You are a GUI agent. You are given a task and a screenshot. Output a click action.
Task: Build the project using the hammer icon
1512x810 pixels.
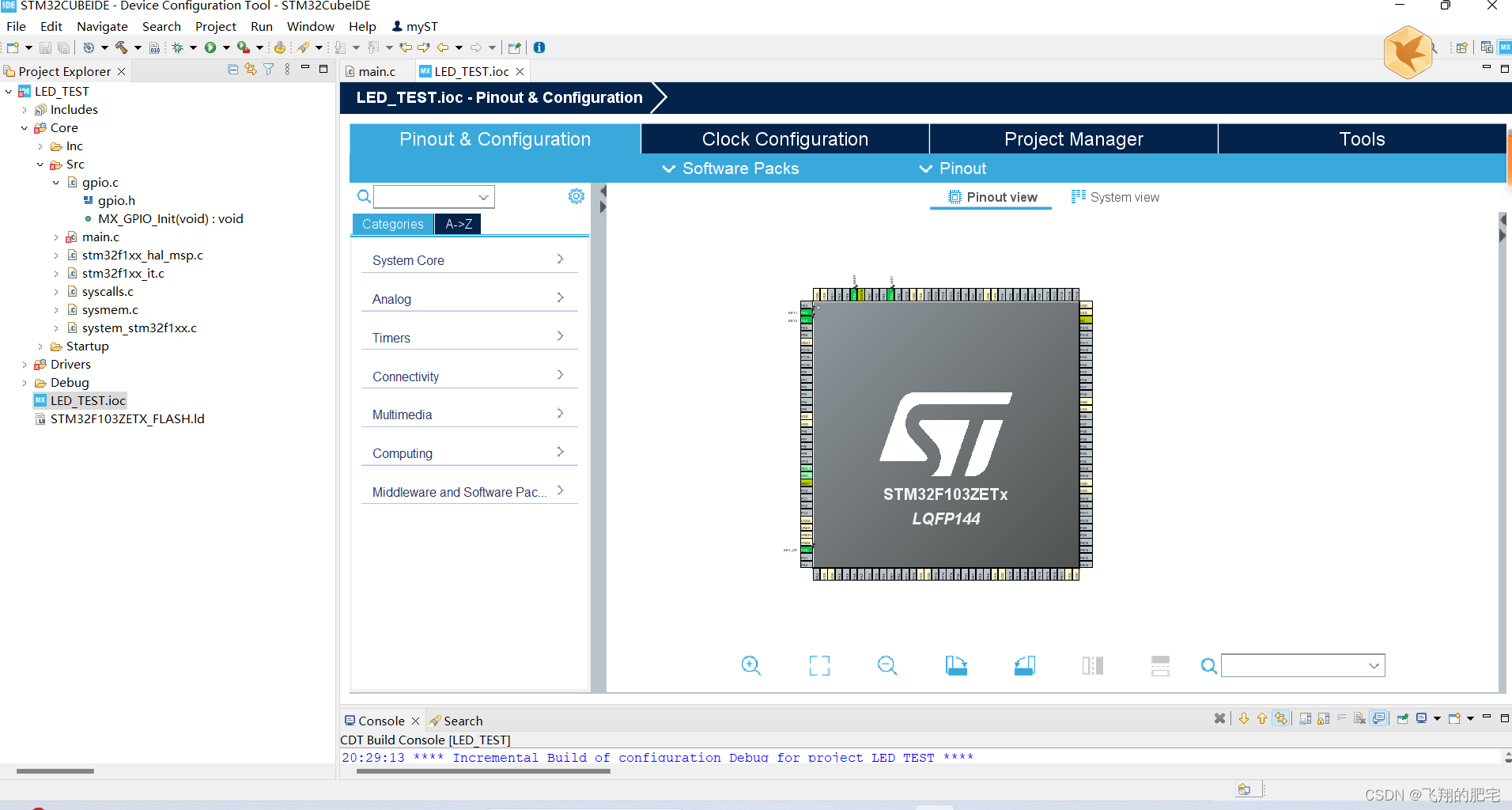pyautogui.click(x=121, y=47)
